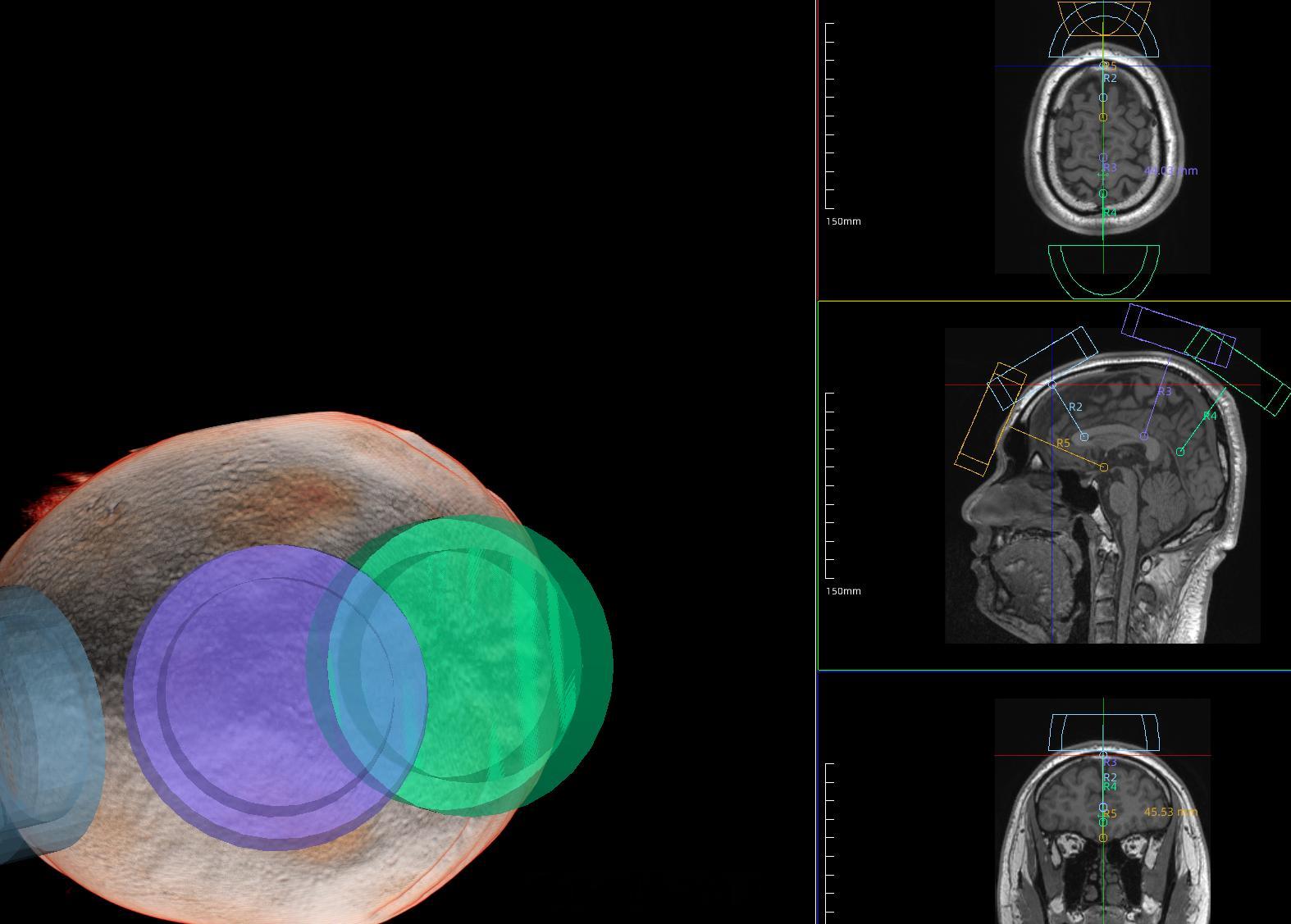Click the orange transducer outline near forehead
The height and width of the screenshot is (924, 1291).
pos(990,419)
